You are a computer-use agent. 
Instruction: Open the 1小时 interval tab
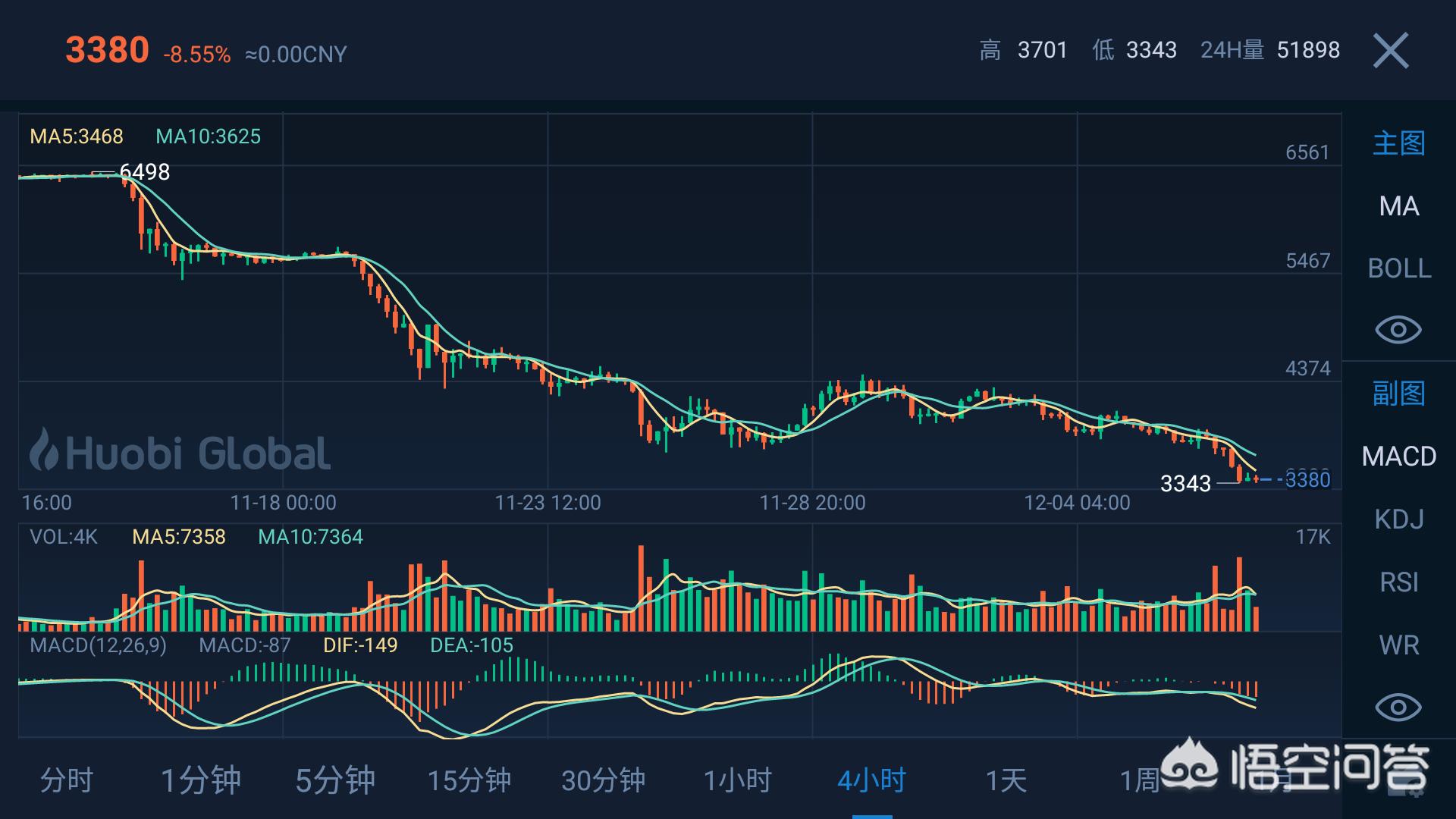(737, 780)
